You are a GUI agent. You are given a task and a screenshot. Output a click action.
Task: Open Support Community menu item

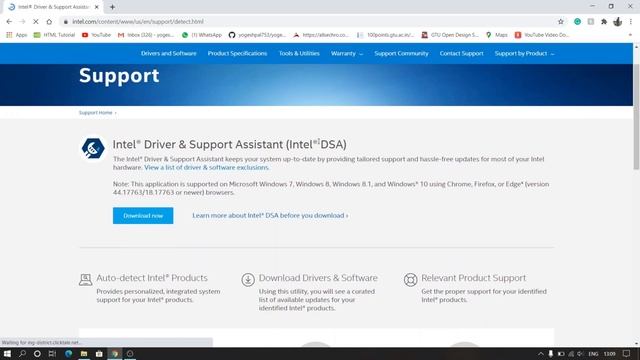point(401,53)
